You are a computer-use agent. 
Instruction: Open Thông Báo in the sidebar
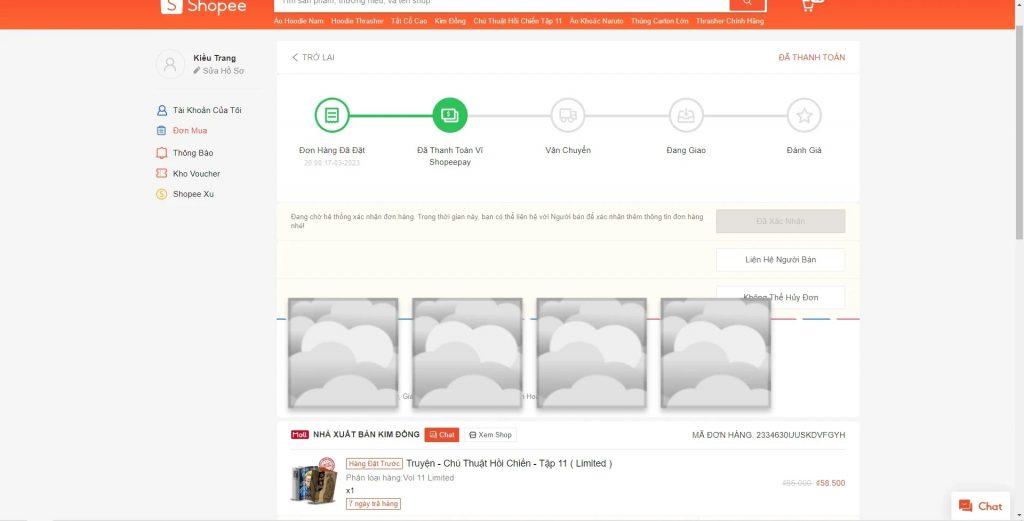pyautogui.click(x=193, y=153)
